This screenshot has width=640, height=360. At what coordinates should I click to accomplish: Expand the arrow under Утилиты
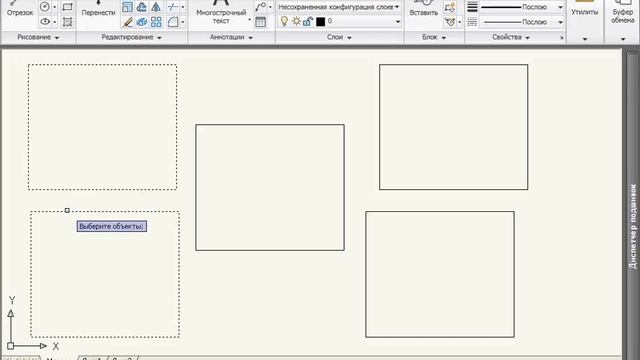[x=585, y=39]
